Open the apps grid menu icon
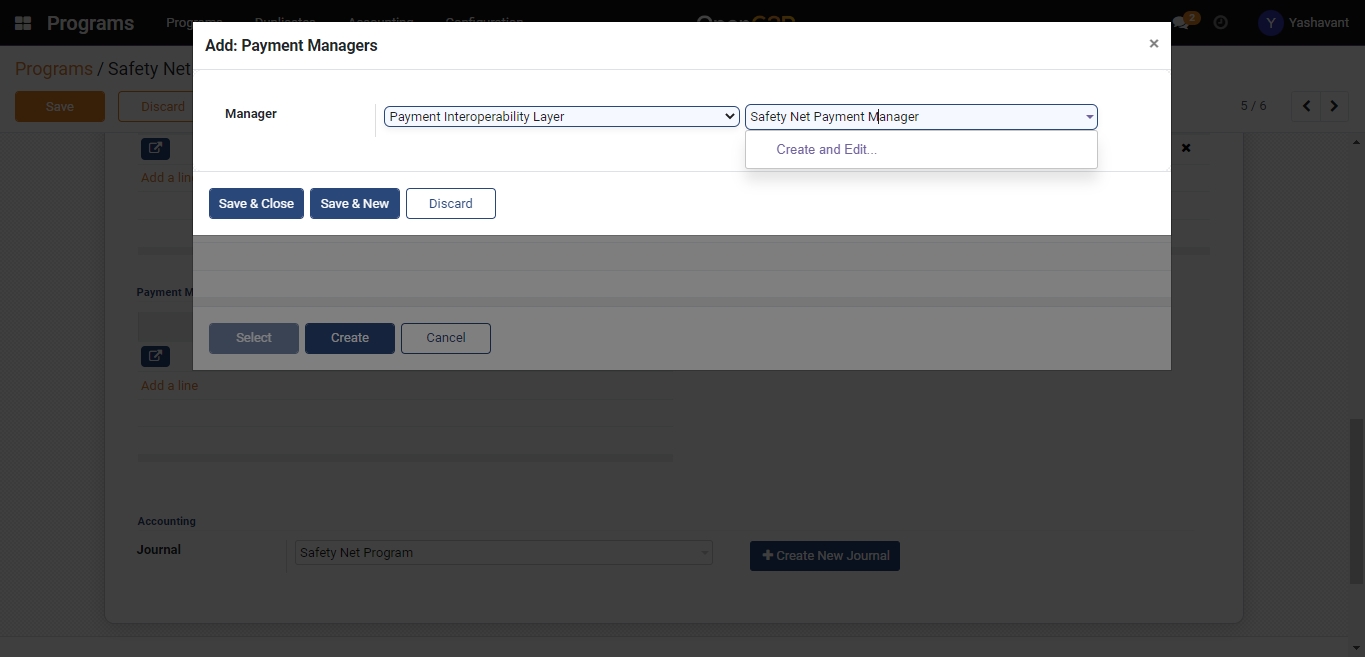1365x657 pixels. 23,23
